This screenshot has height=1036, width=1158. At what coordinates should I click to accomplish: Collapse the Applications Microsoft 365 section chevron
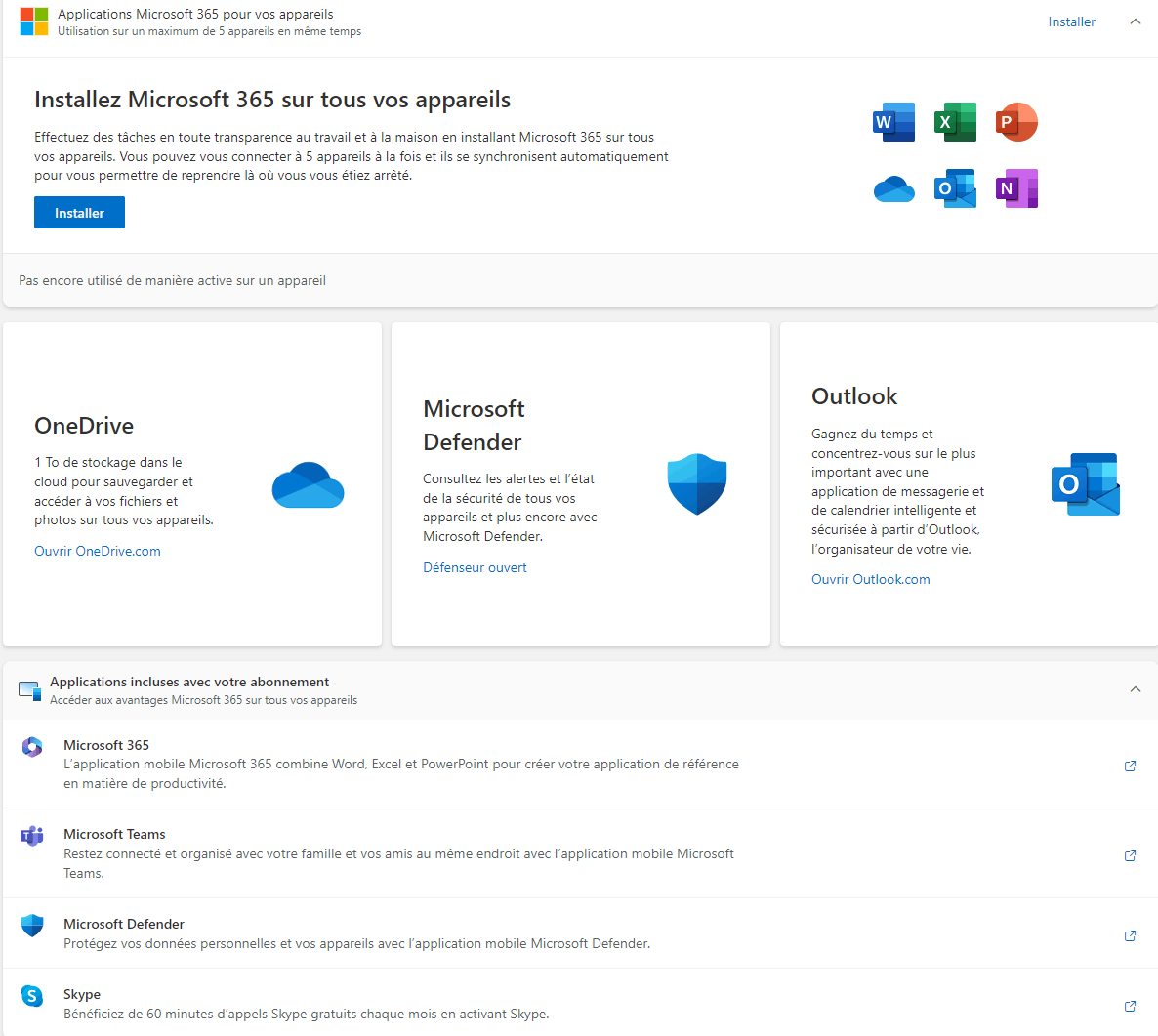pyautogui.click(x=1136, y=21)
